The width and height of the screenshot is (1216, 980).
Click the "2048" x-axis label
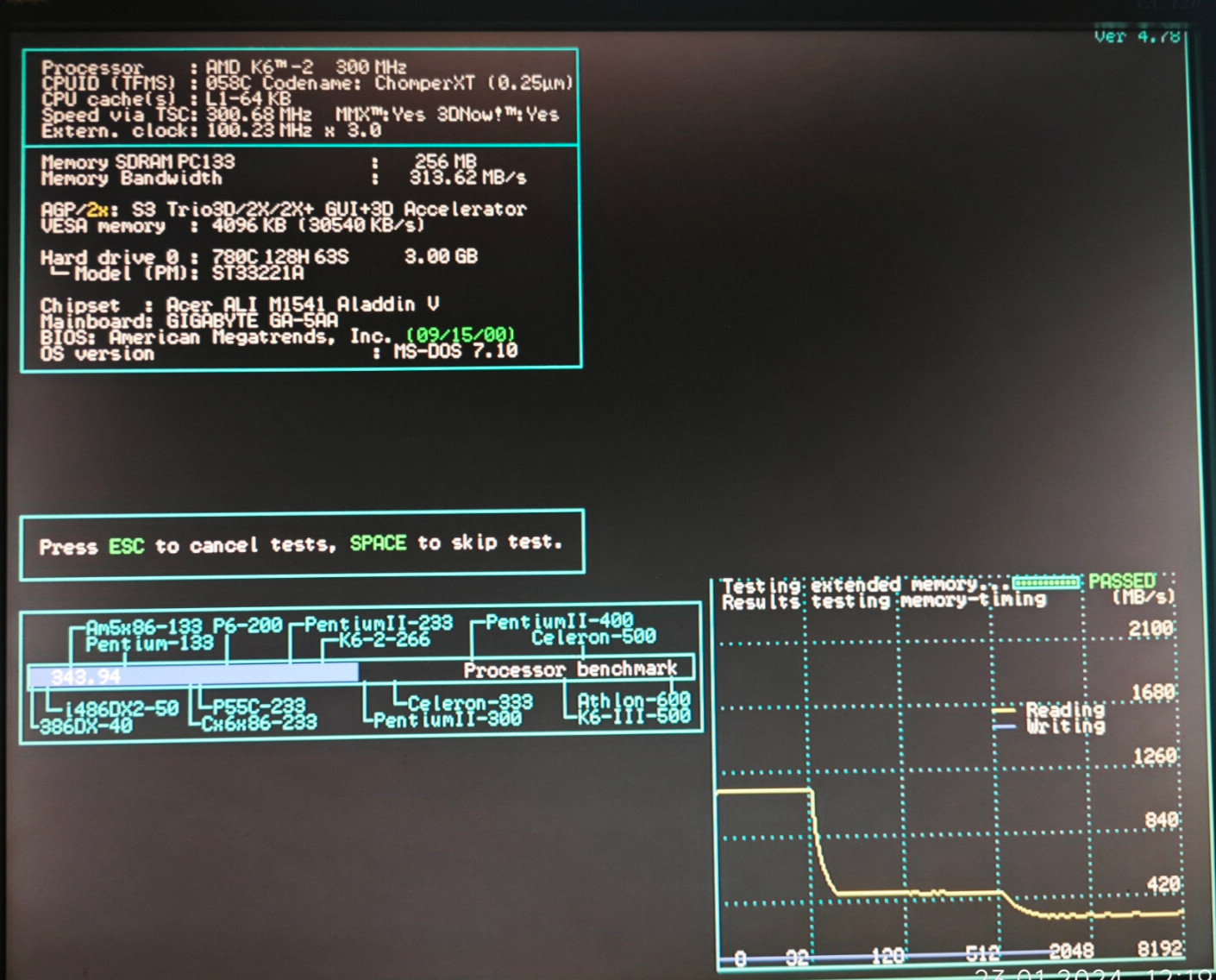[x=1071, y=951]
